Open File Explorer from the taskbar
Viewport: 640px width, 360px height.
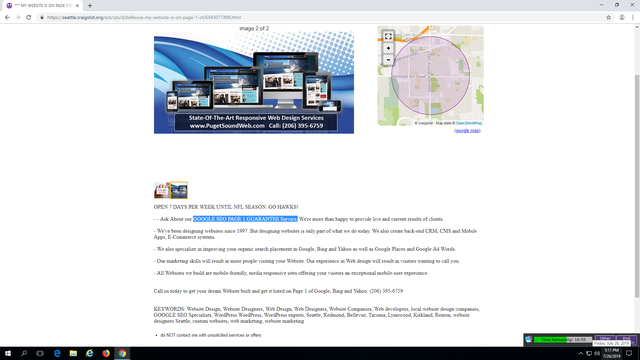(73, 353)
